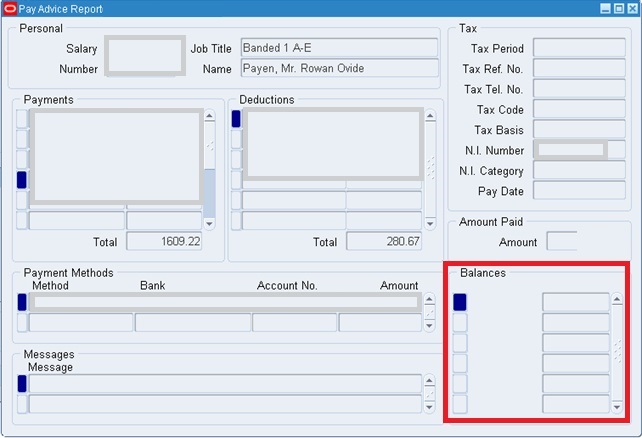Viewport: 642px width, 438px height.
Task: Click the Payment Methods scrollbar down arrow
Action: click(429, 326)
